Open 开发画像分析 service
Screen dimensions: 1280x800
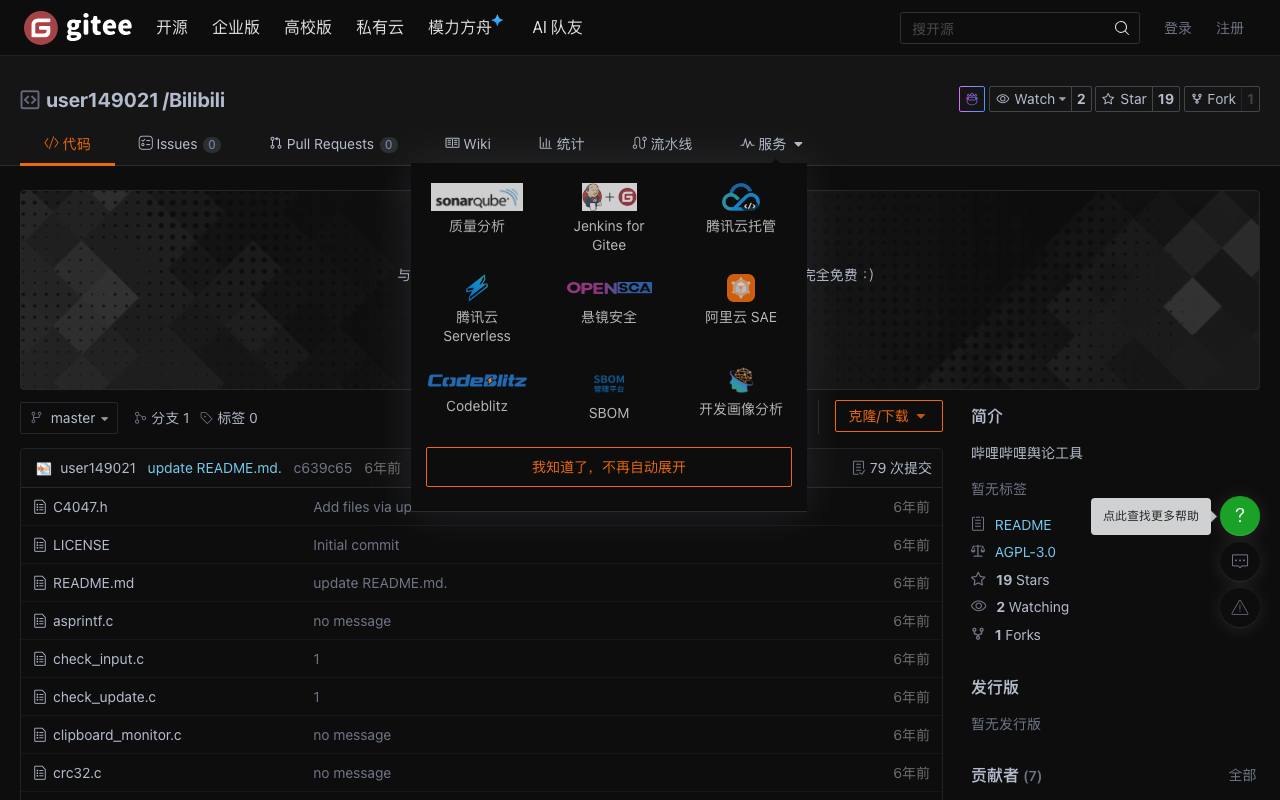(741, 392)
